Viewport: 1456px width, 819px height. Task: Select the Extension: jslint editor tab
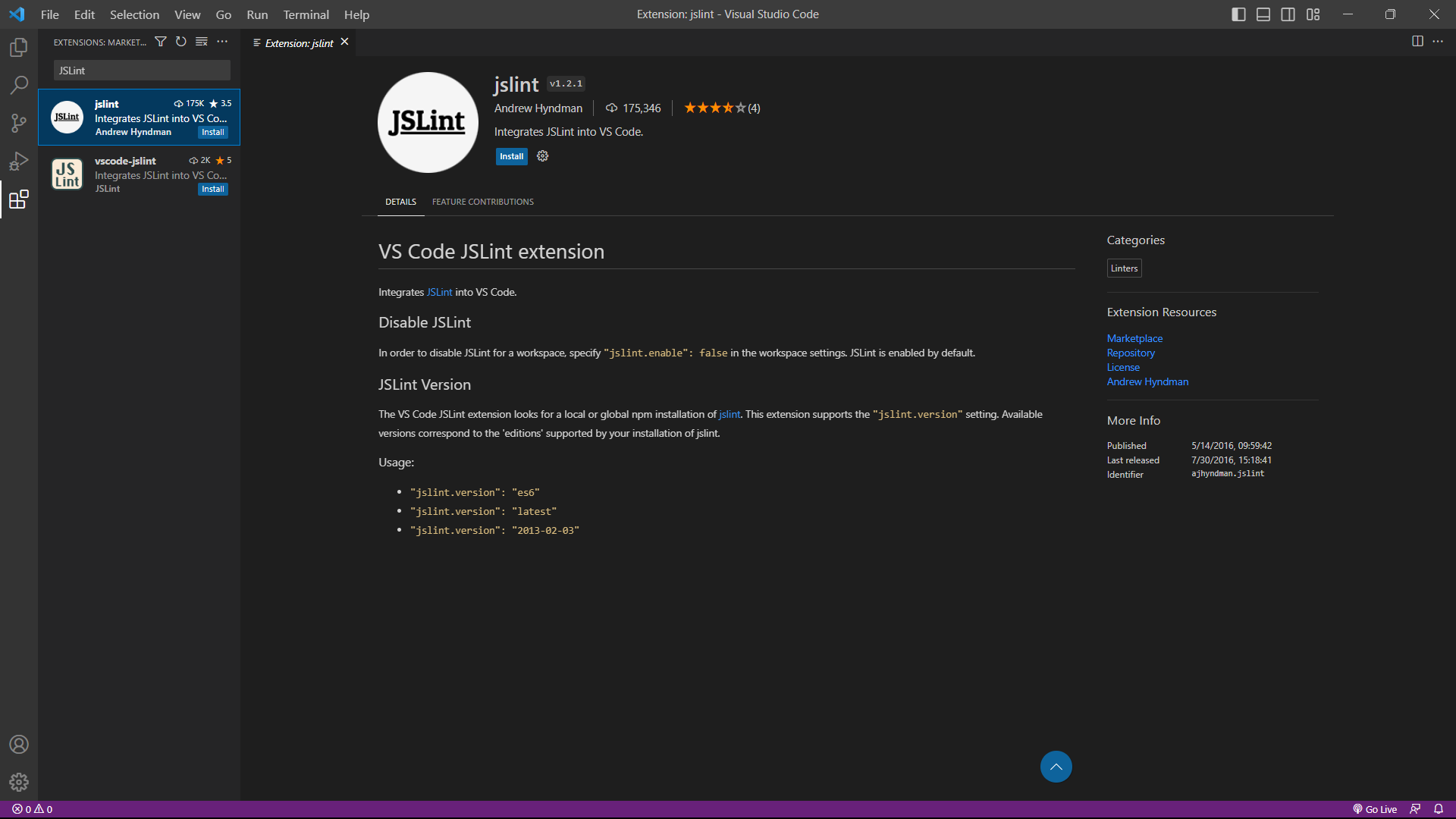pos(299,42)
